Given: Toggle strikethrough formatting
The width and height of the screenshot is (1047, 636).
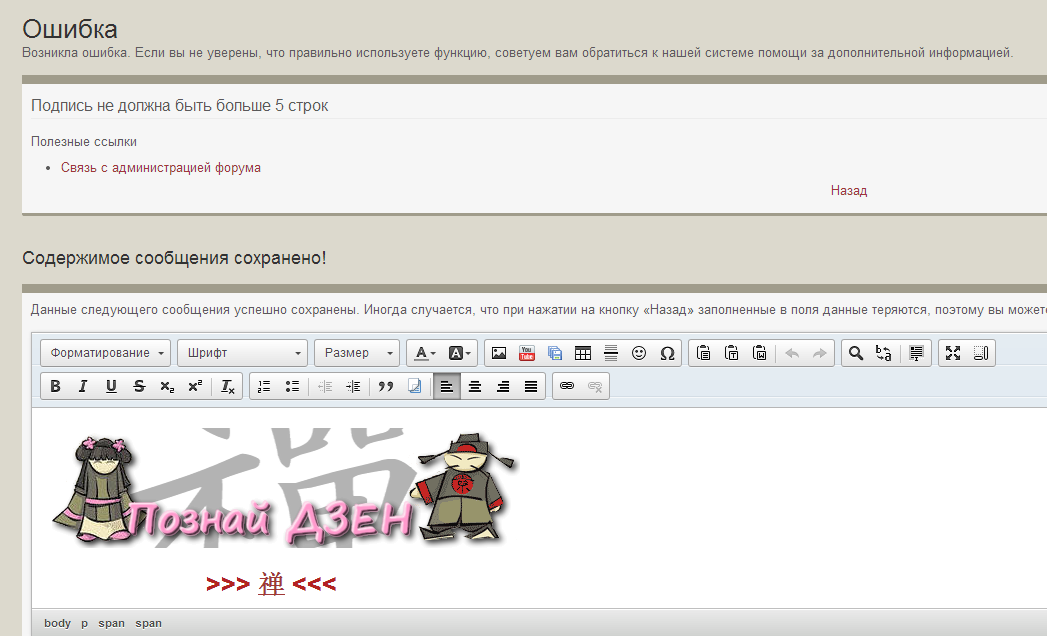Looking at the screenshot, I should (140, 386).
